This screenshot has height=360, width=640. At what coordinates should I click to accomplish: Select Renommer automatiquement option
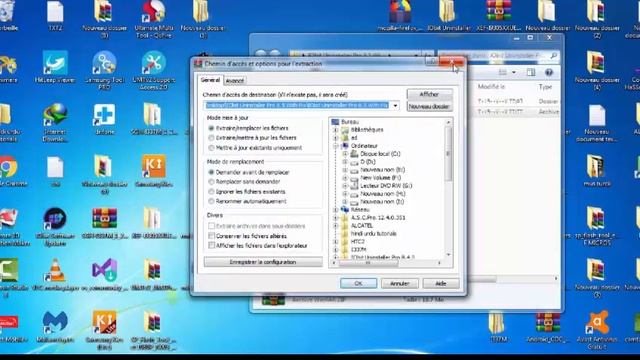[211, 201]
